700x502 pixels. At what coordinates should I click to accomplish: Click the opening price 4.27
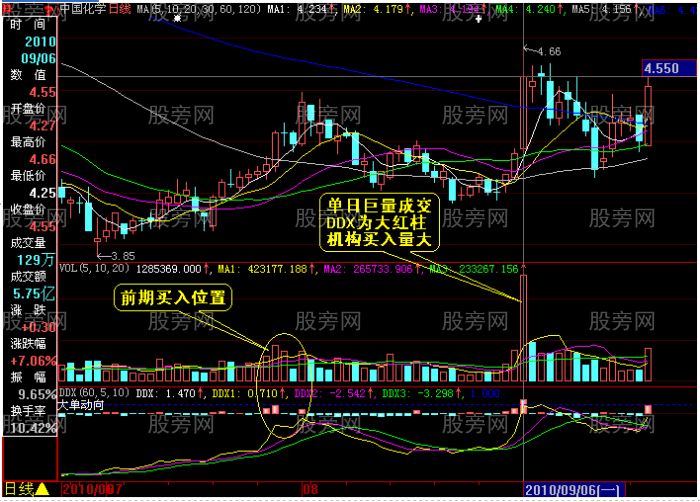[x=42, y=126]
